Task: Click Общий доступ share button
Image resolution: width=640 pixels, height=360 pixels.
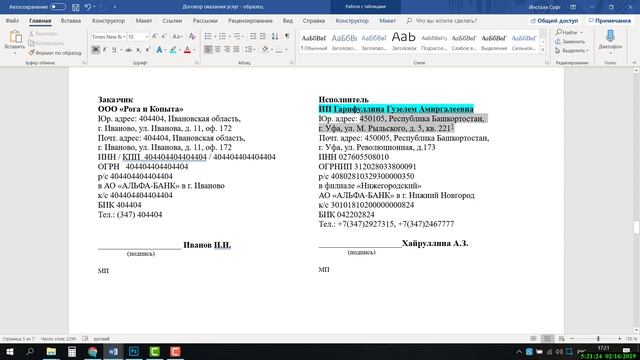Action: pos(554,20)
